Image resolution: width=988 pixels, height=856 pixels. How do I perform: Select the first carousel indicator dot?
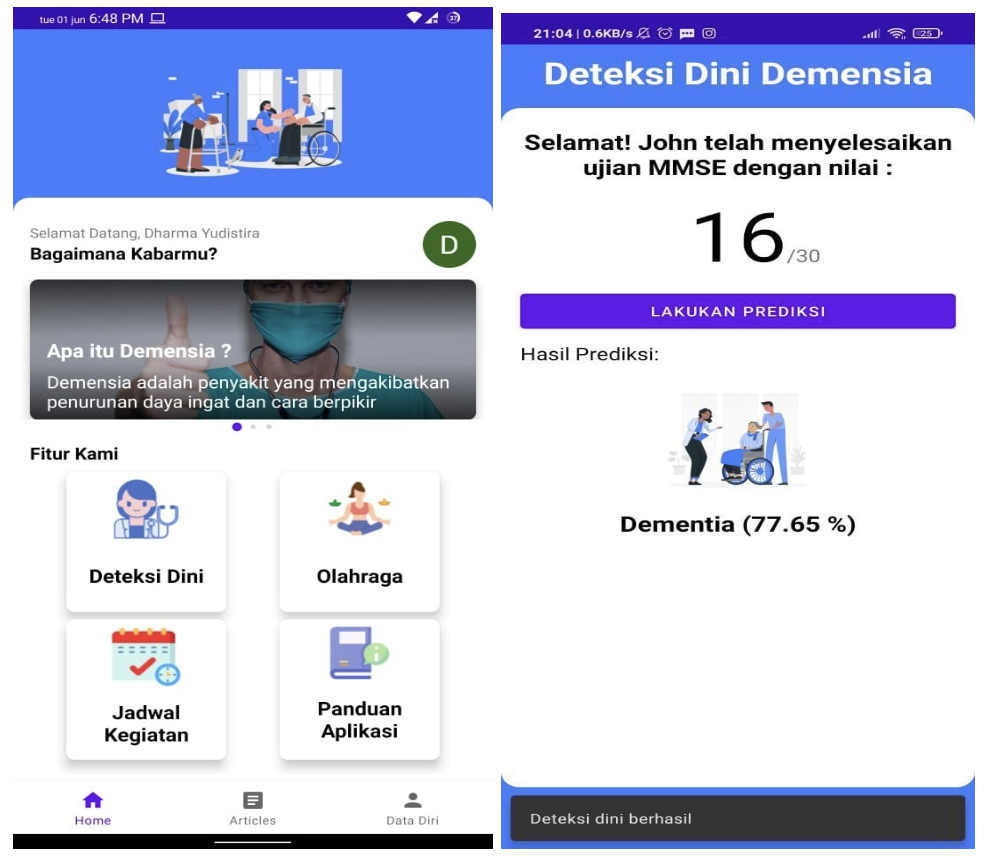[x=237, y=427]
